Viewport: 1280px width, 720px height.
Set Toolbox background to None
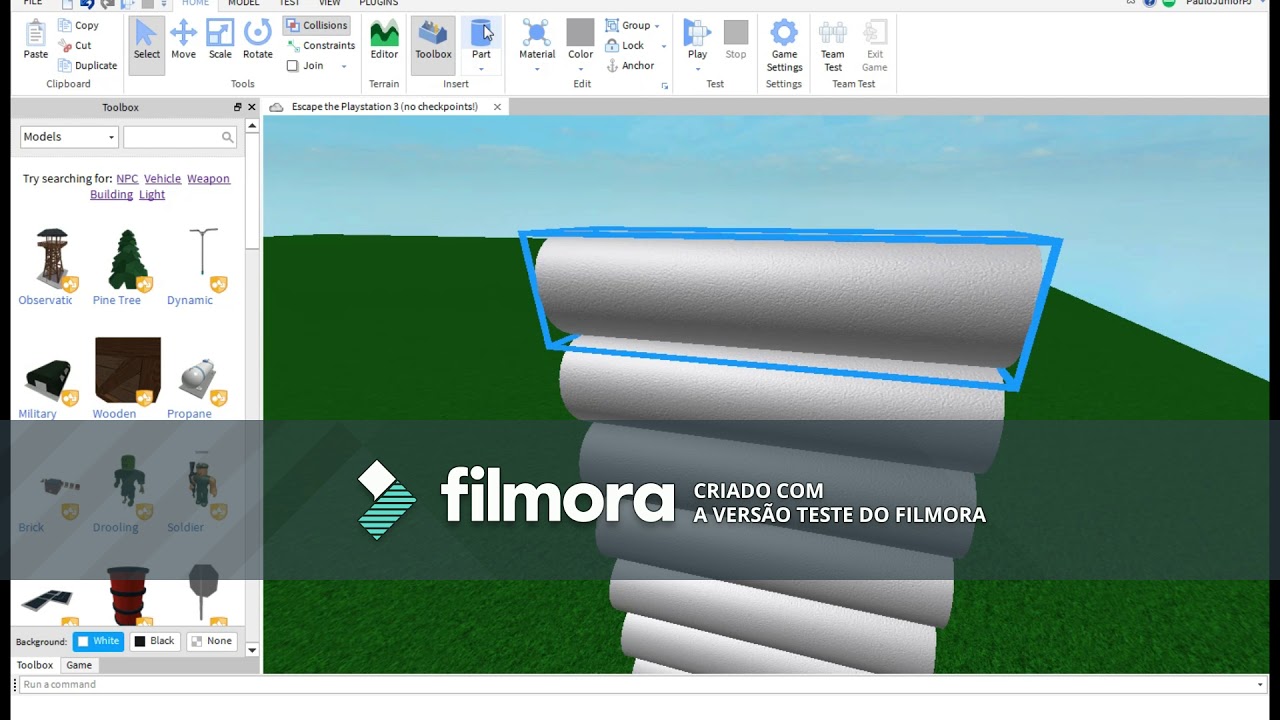(211, 641)
